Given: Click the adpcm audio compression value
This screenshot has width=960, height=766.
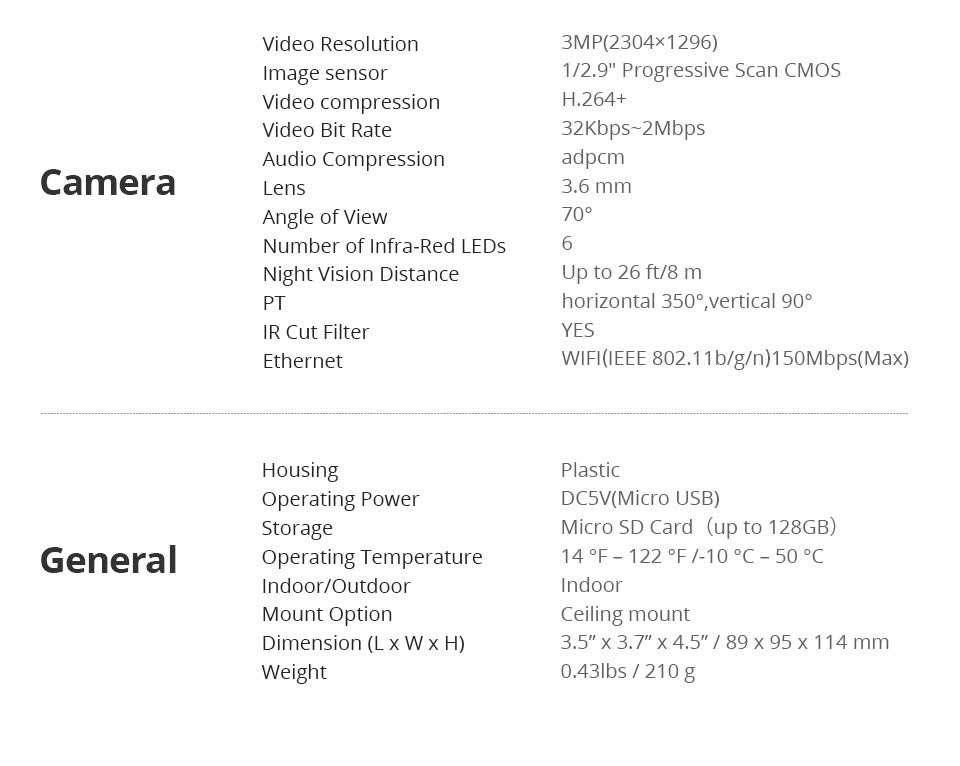Looking at the screenshot, I should pos(593,157).
